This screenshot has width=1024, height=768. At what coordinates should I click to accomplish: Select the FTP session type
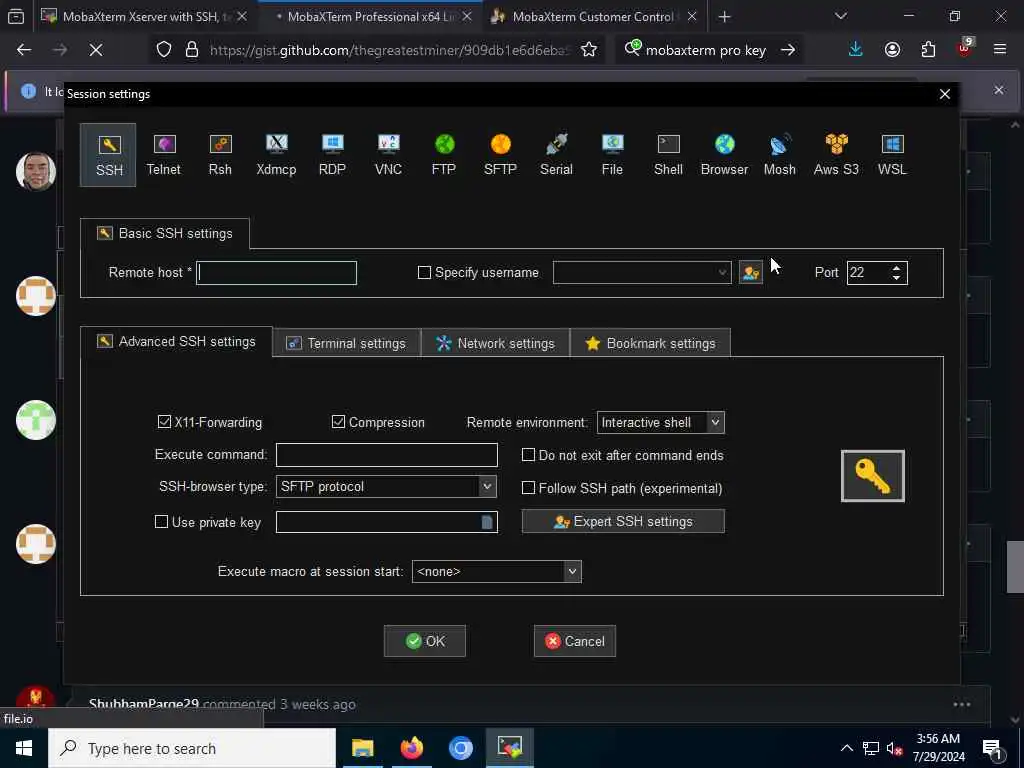click(x=444, y=155)
